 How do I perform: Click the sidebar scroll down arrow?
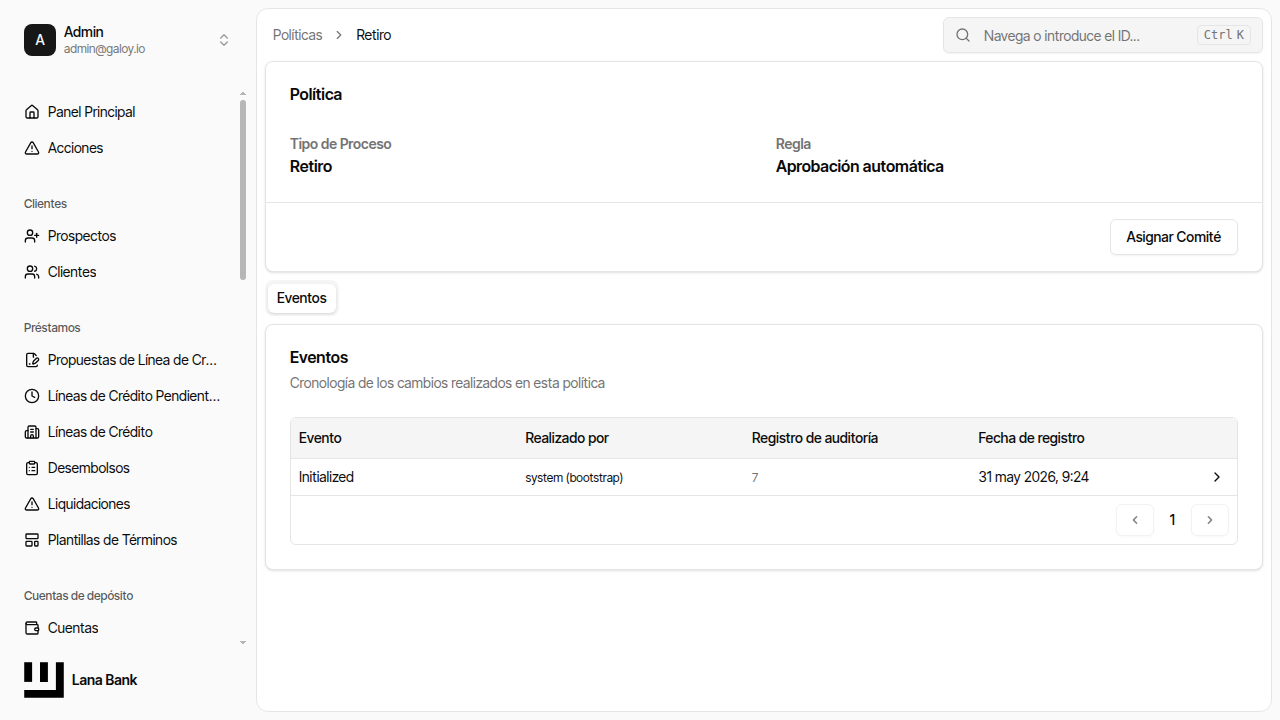(x=242, y=642)
